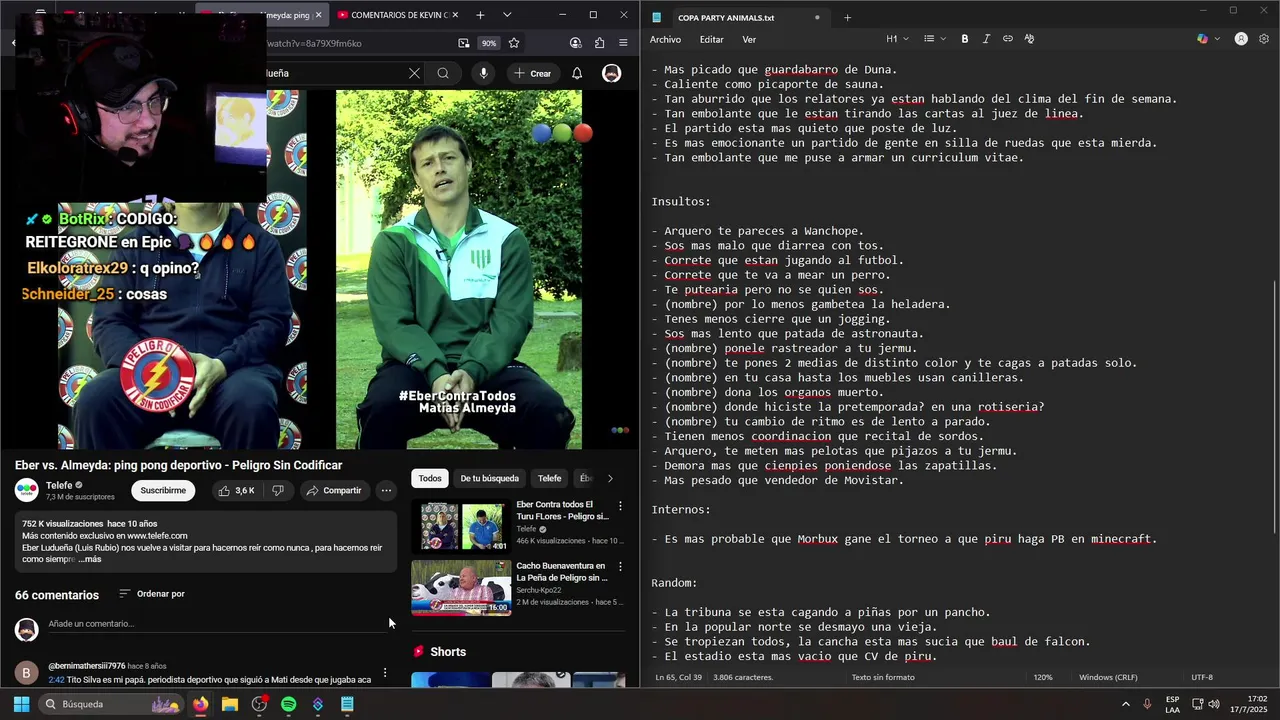
Task: List all browser tabs dropdown
Action: coord(507,15)
